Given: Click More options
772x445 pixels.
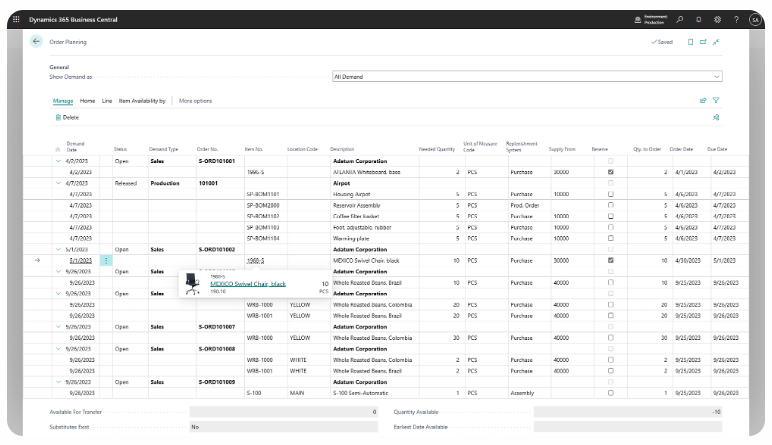Looking at the screenshot, I should (195, 101).
